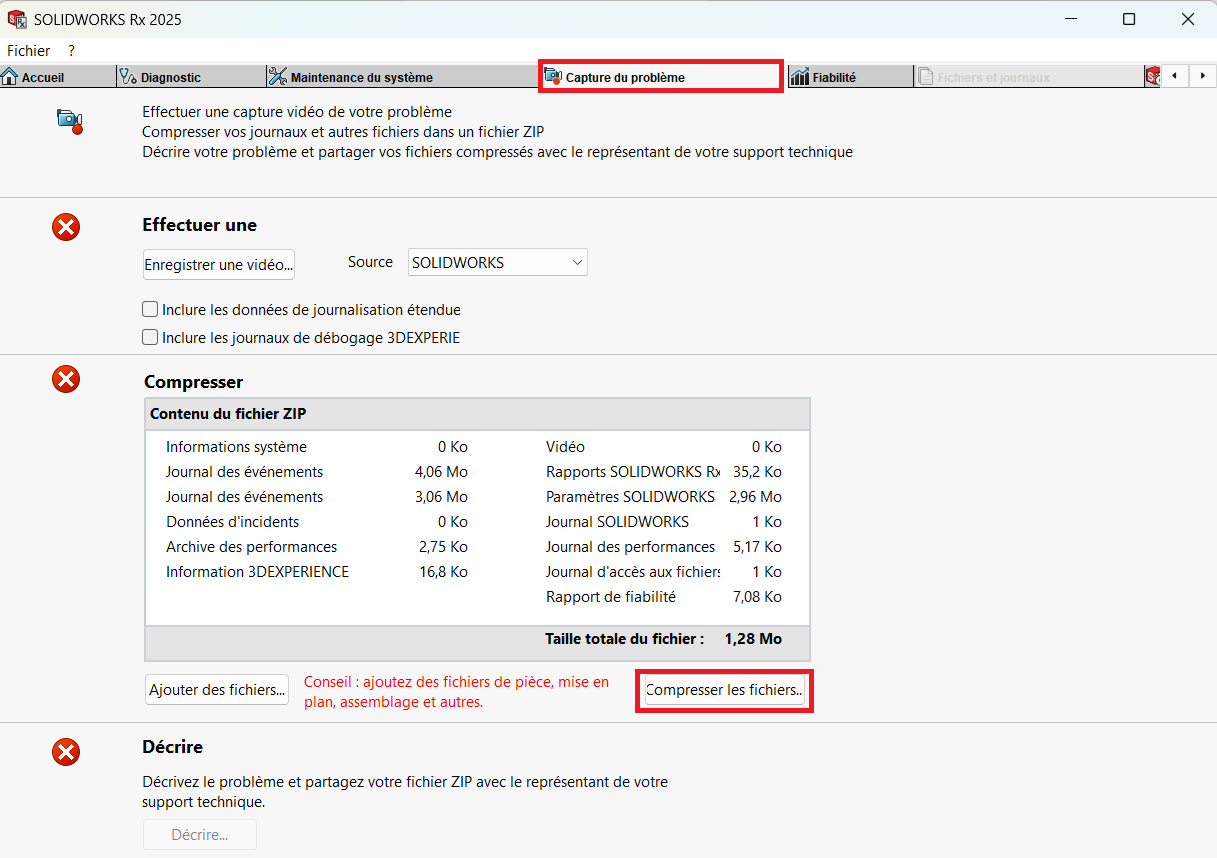Click the Accueil house icon
Viewport: 1217px width, 858px height.
pyautogui.click(x=10, y=77)
